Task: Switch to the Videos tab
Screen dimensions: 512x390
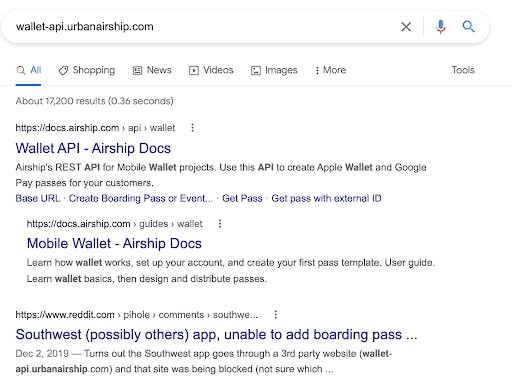Action: tap(211, 70)
